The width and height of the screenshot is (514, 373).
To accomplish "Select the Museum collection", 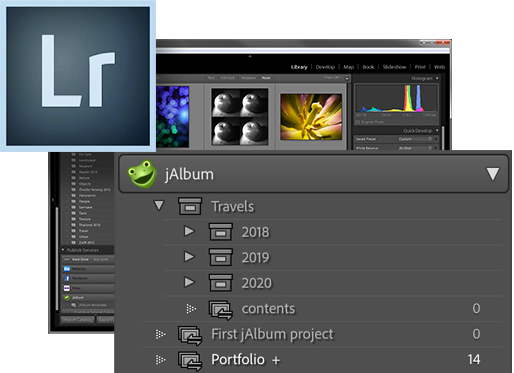I will [x=85, y=166].
